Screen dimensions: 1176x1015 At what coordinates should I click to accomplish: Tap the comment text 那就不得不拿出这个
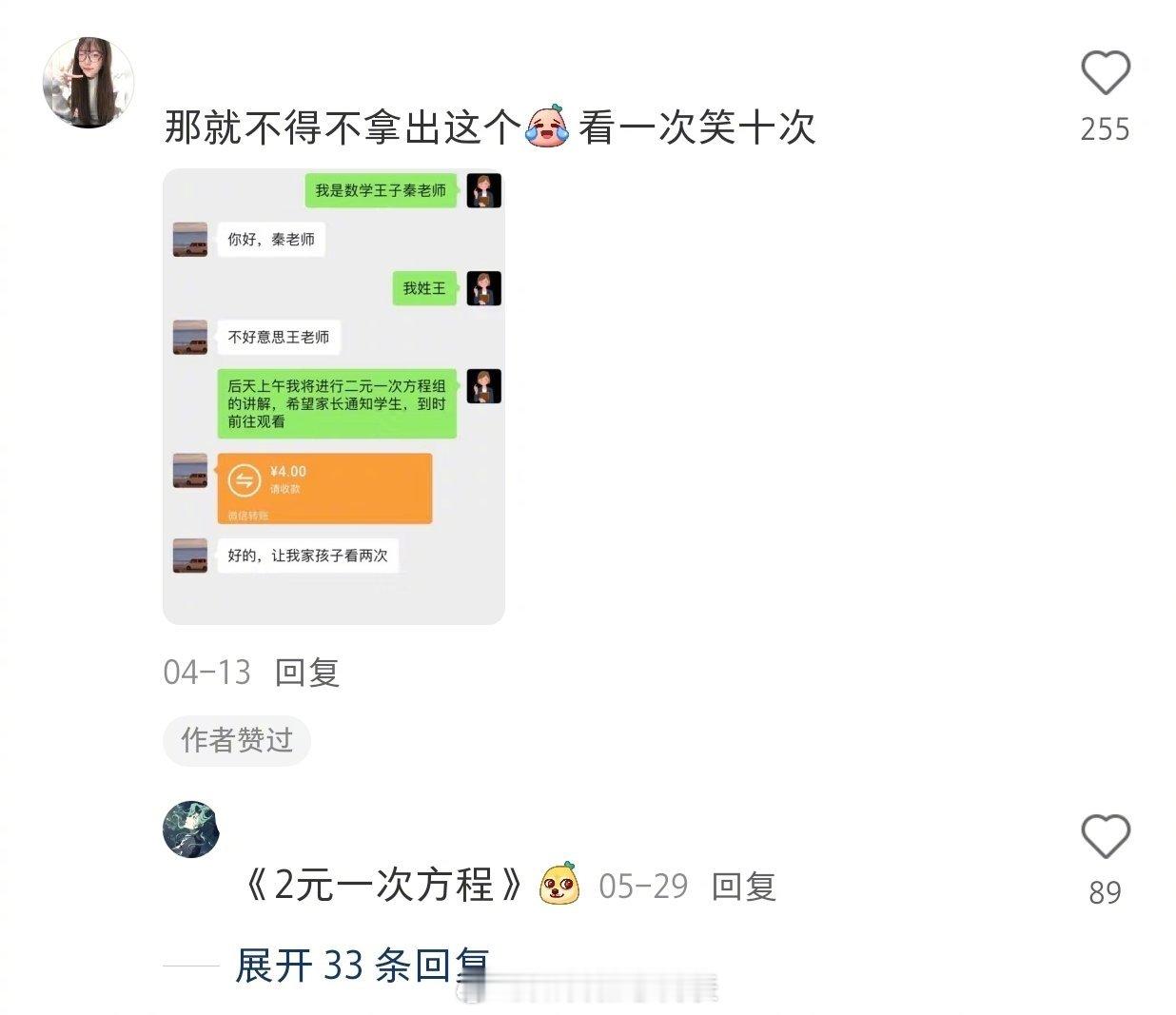343,127
